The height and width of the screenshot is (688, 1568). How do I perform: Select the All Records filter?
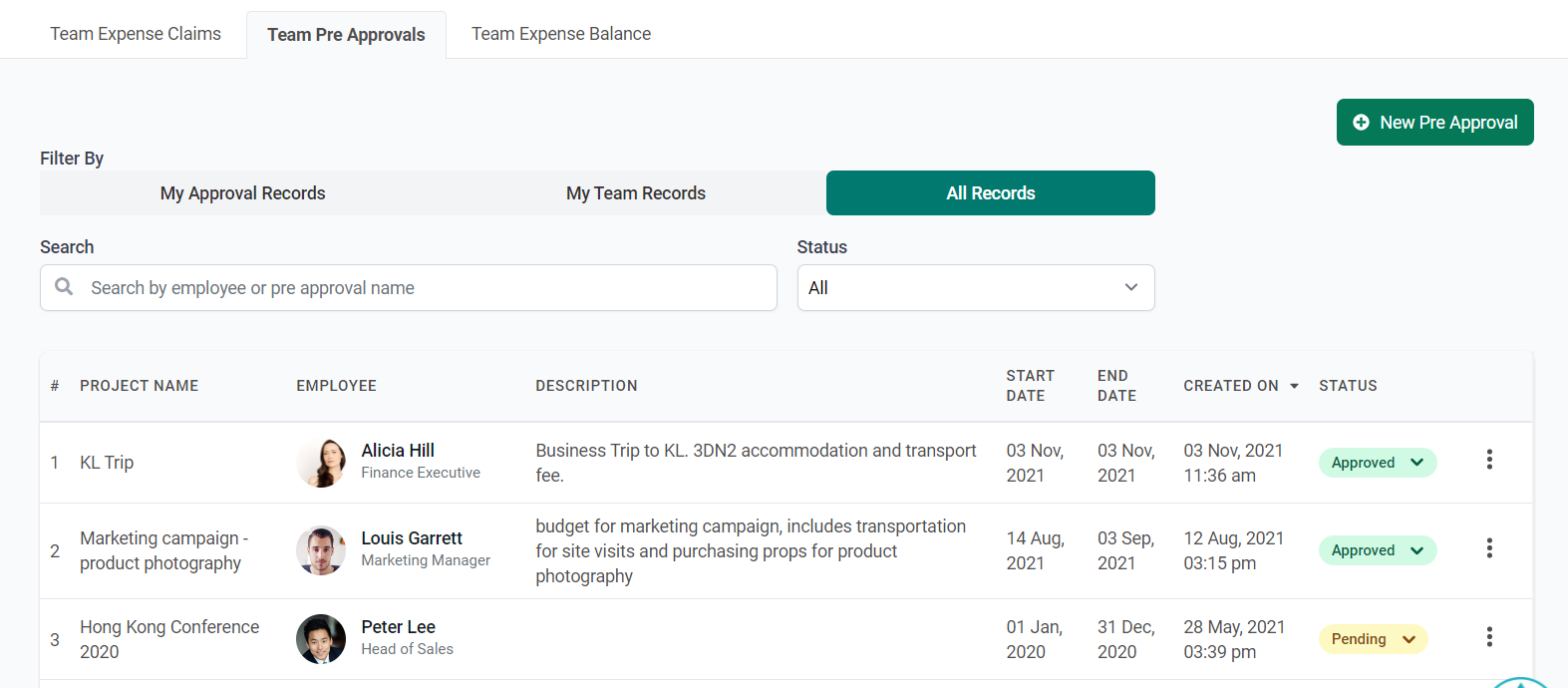(x=990, y=193)
